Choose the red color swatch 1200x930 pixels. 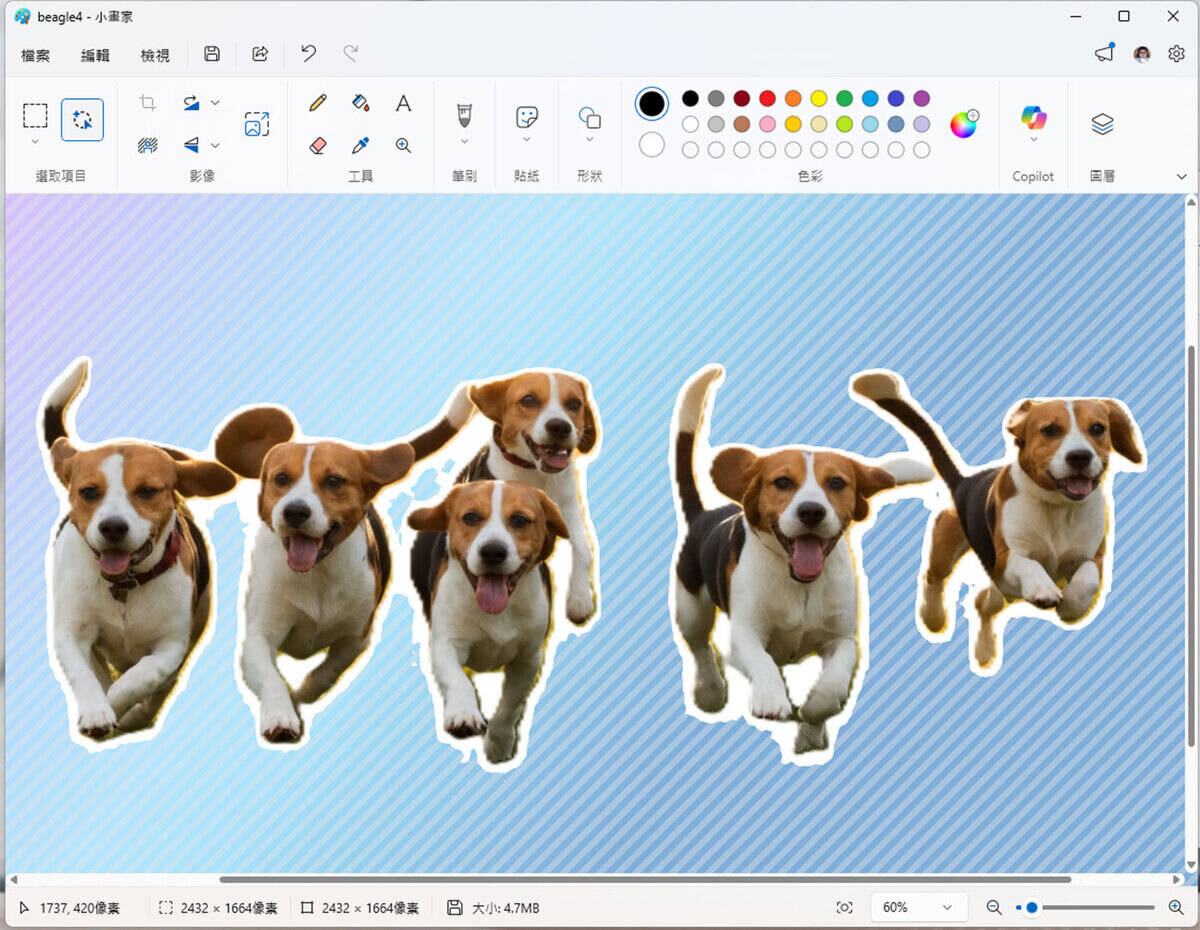tap(767, 98)
